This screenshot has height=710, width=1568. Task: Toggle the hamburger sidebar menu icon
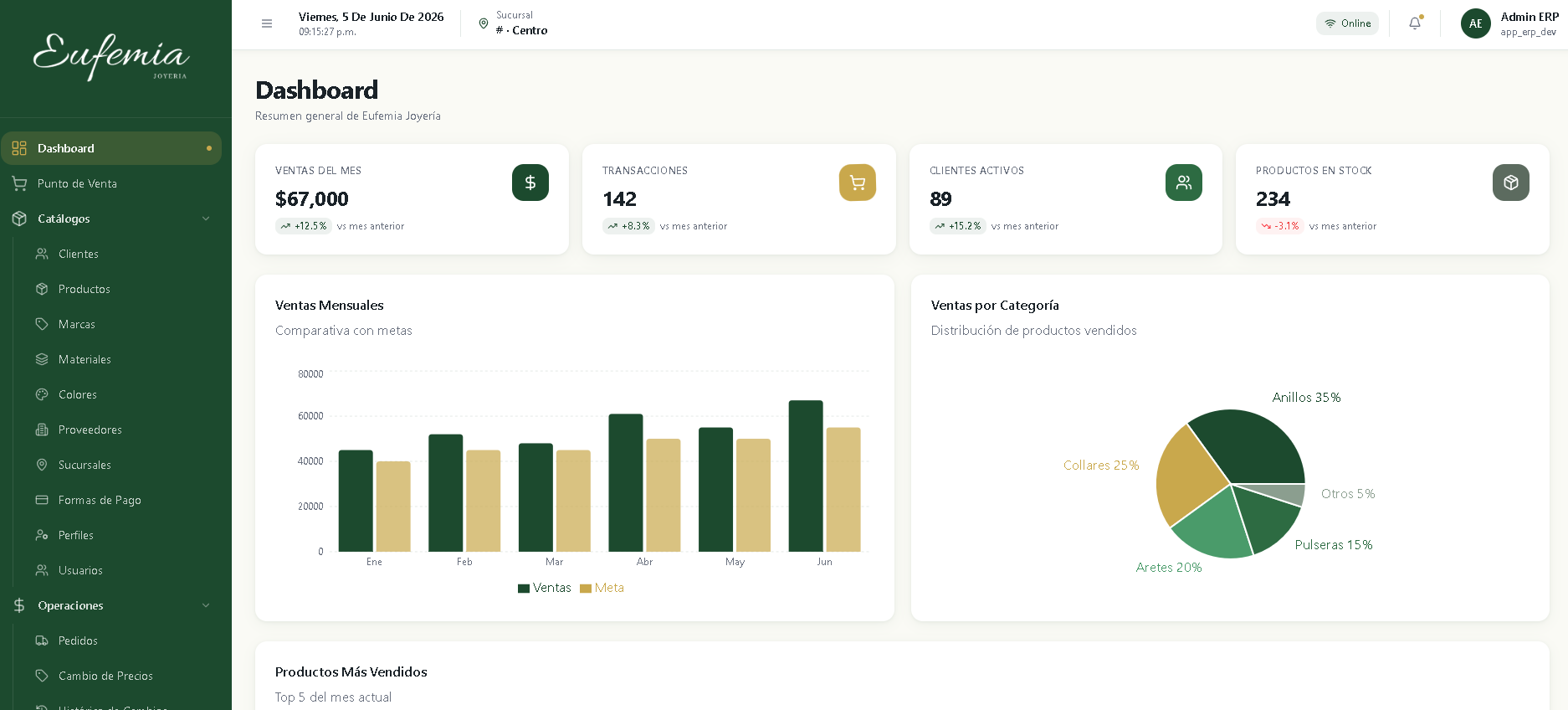point(267,23)
